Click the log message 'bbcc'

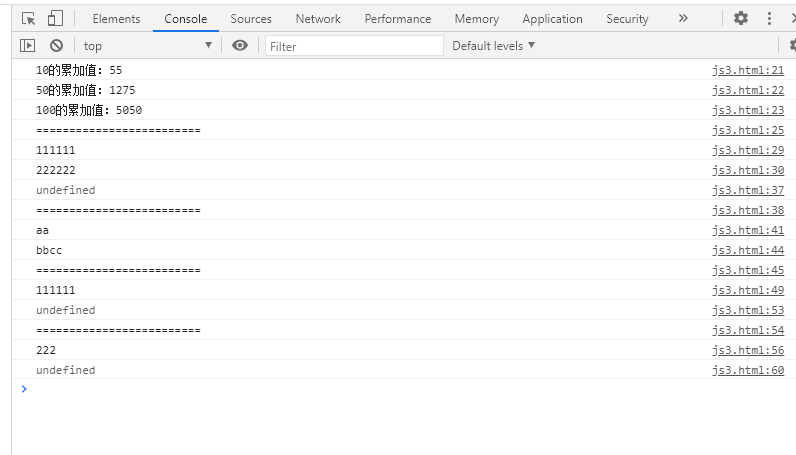click(x=49, y=250)
